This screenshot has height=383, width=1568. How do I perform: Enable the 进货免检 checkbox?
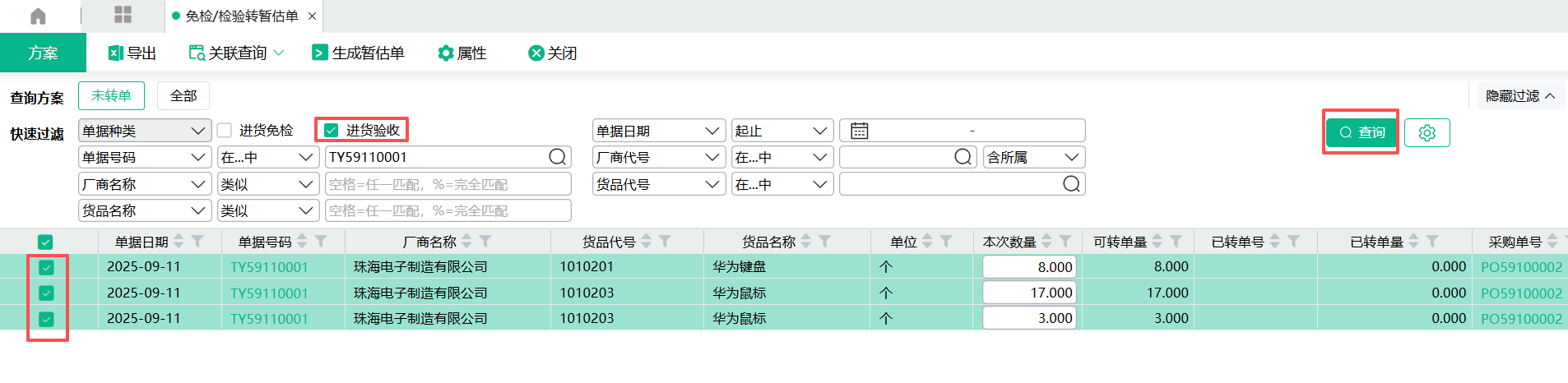click(225, 131)
